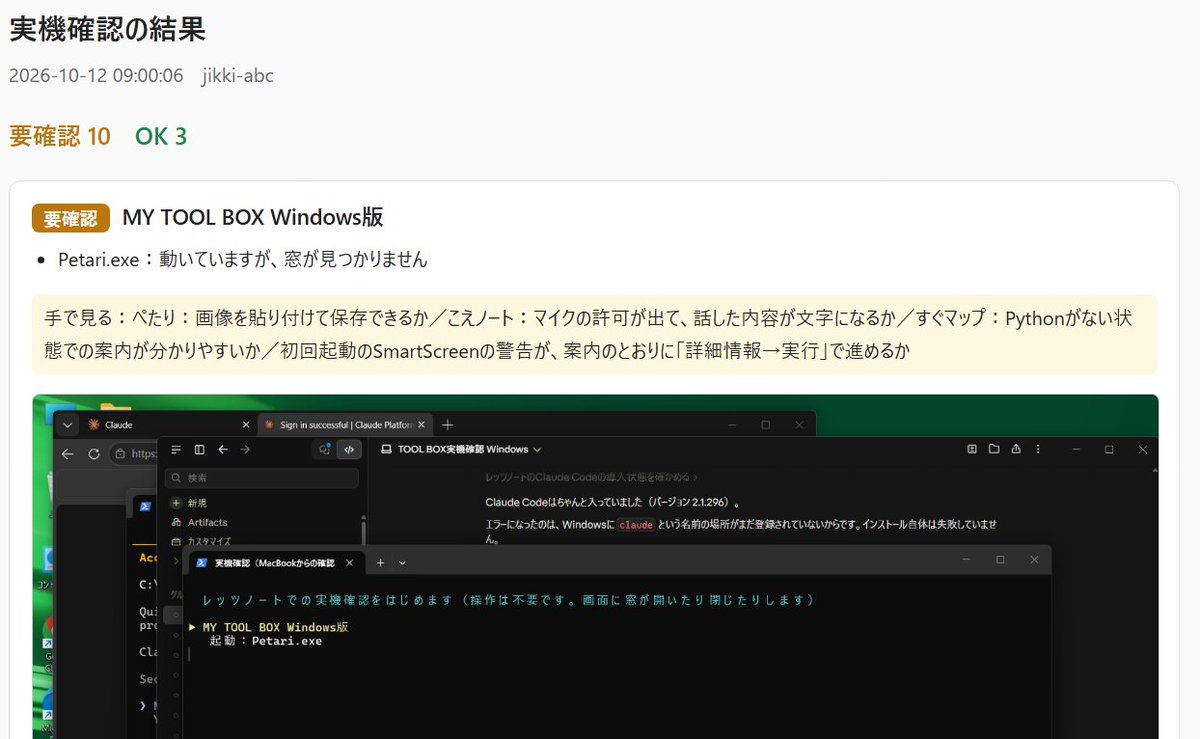Click the PowerShell icon on the back terminal tab
The height and width of the screenshot is (739, 1200).
146,507
